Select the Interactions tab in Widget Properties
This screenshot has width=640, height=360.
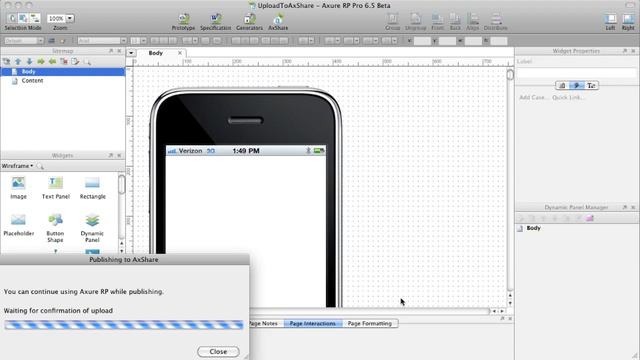[576, 86]
